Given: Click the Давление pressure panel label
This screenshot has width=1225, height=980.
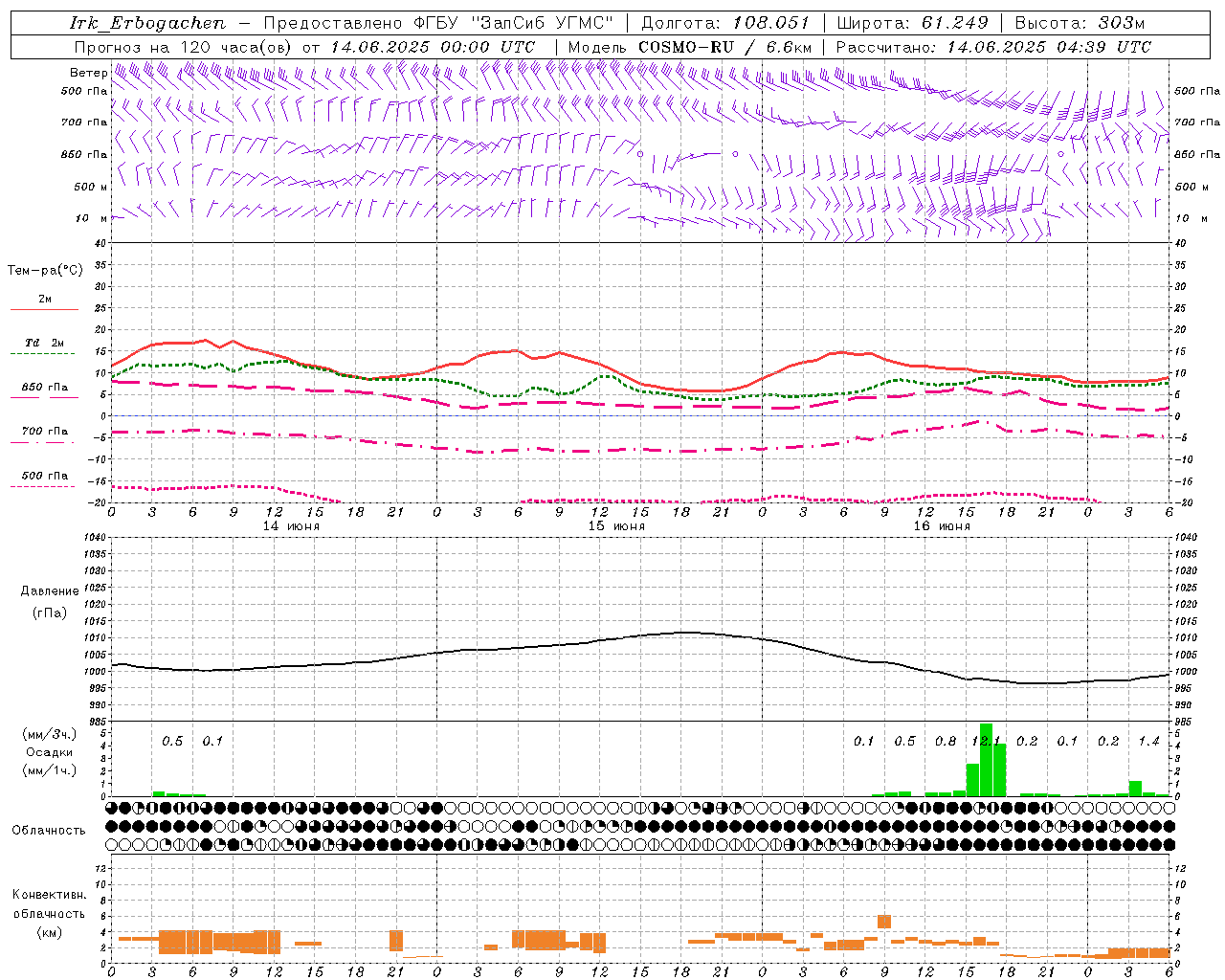Looking at the screenshot, I should click(49, 591).
